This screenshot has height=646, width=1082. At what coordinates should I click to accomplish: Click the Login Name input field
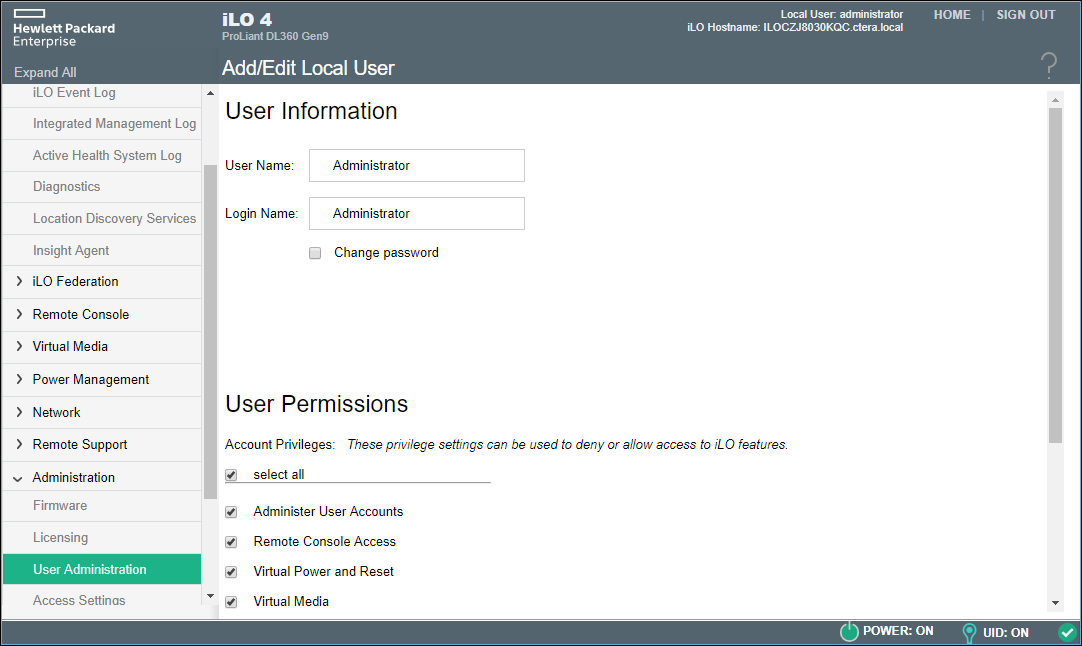pyautogui.click(x=417, y=213)
